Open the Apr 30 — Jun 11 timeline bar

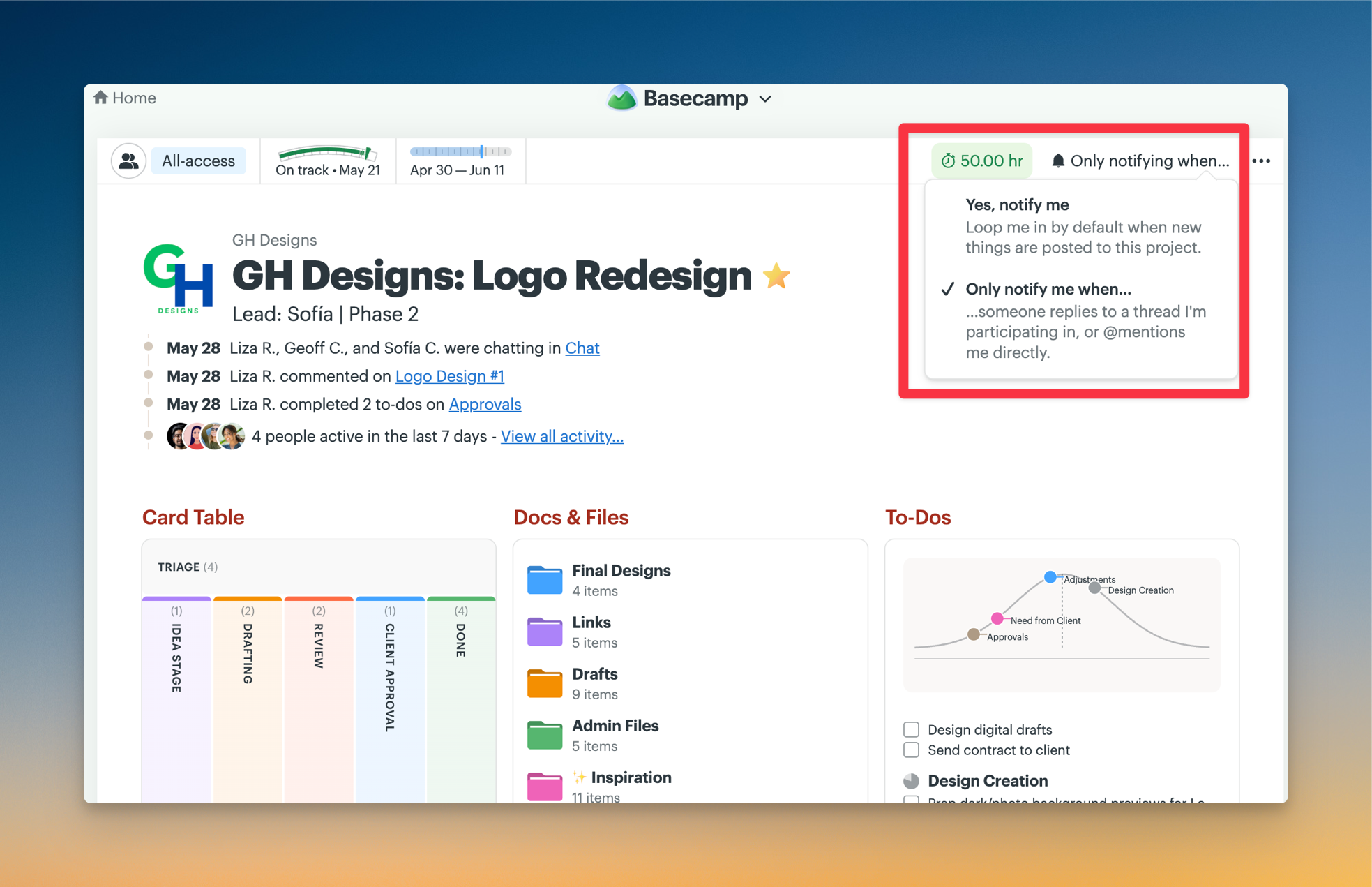[x=459, y=161]
